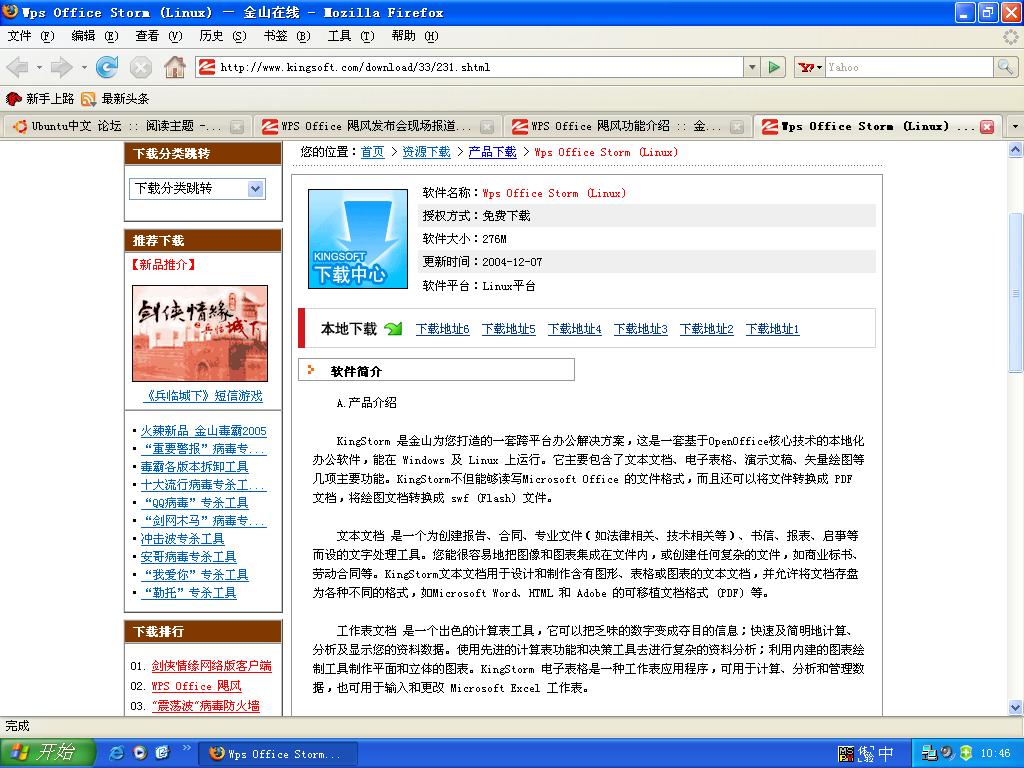Click the Kingsoft site icon in address bar
This screenshot has height=768, width=1024.
[x=207, y=67]
